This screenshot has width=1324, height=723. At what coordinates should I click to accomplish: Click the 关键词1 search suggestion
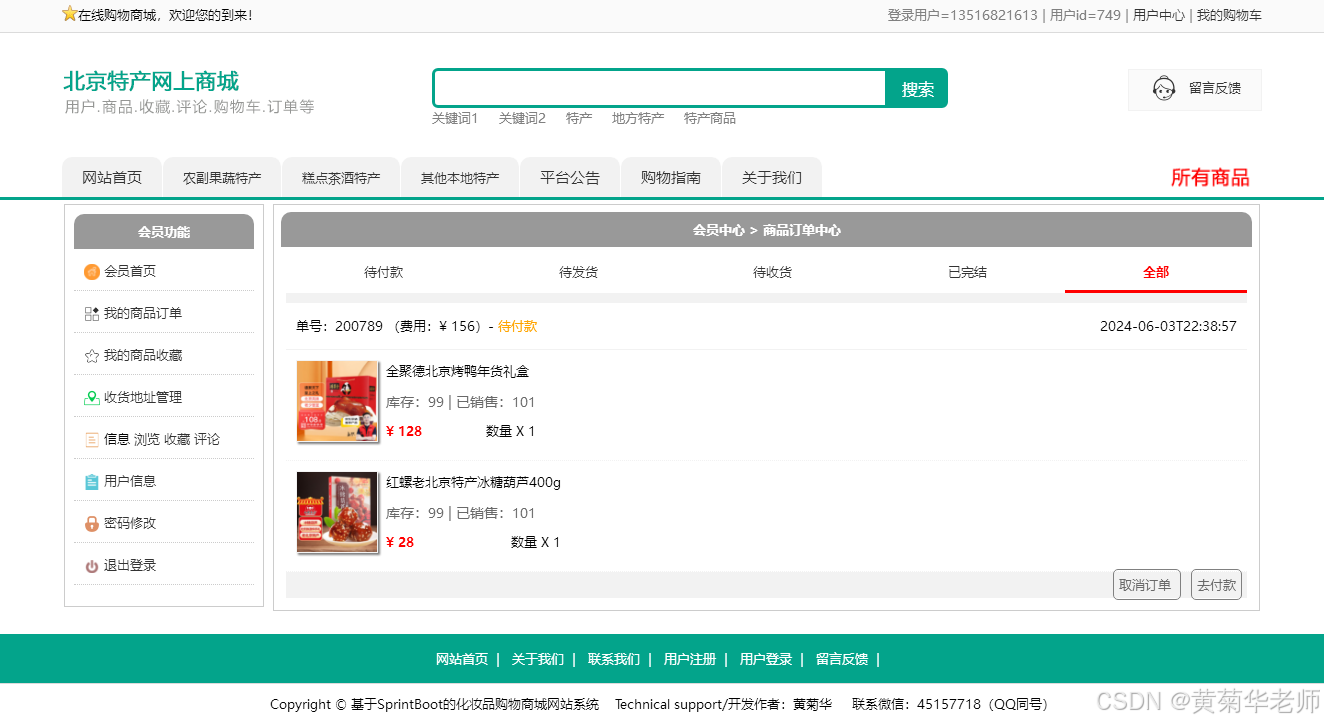[455, 118]
